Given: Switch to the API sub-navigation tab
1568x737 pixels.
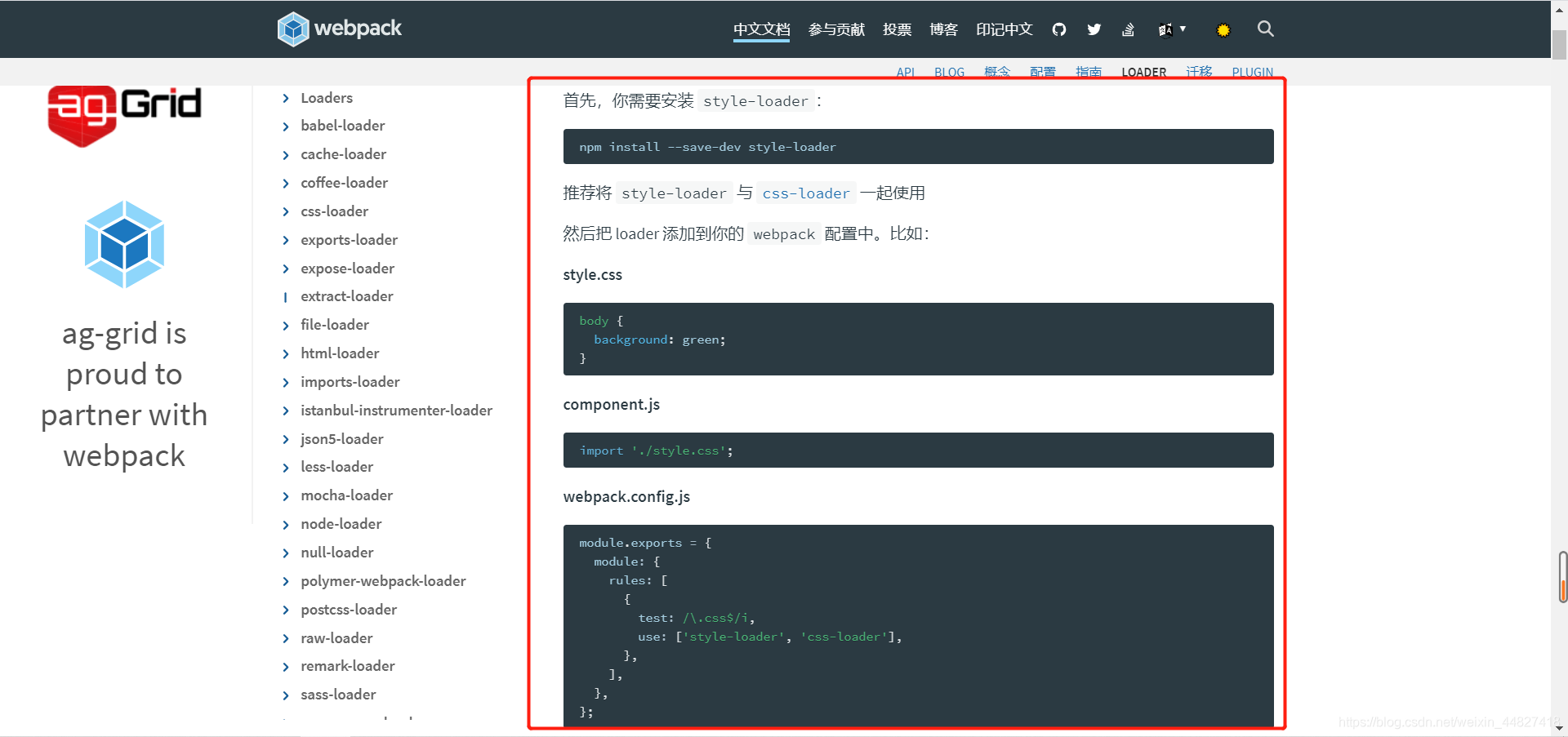Looking at the screenshot, I should coord(906,72).
